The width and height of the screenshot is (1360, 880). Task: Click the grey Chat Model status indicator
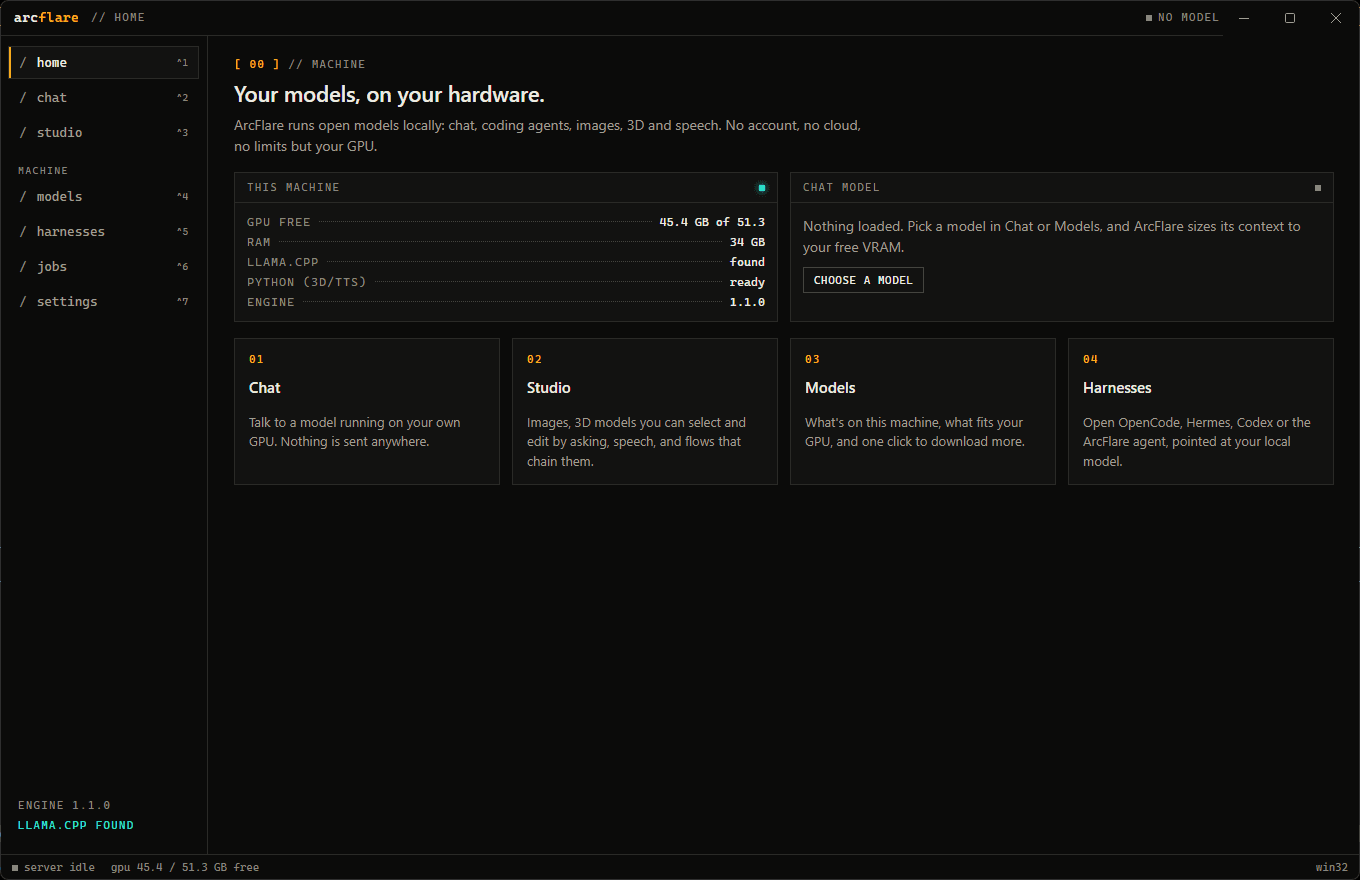(1318, 187)
